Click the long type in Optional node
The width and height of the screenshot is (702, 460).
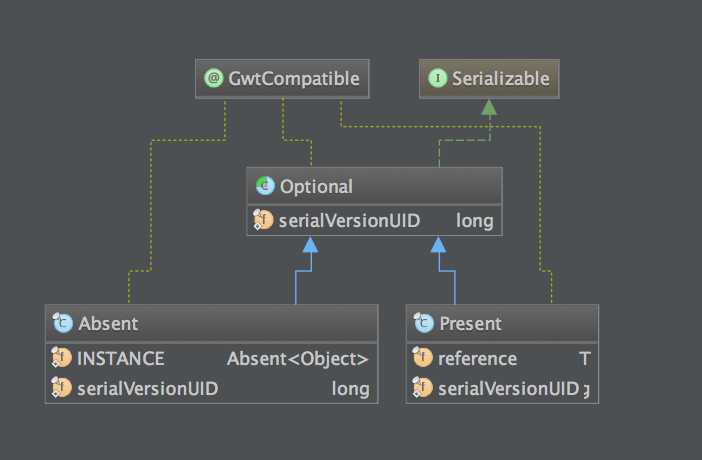(x=475, y=220)
